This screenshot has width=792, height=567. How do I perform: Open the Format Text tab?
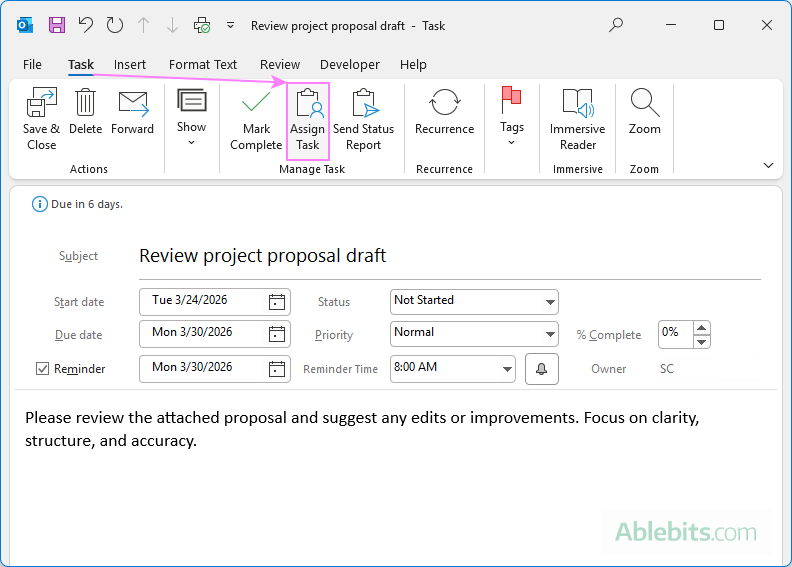[x=203, y=65]
